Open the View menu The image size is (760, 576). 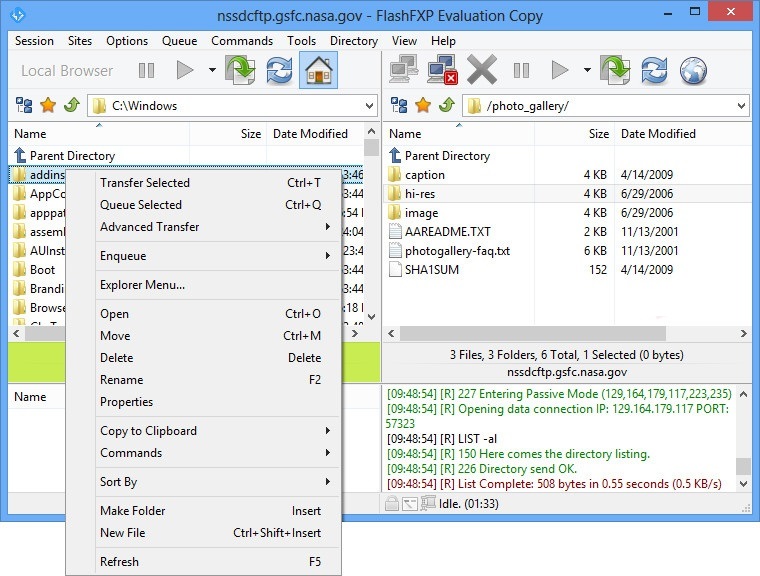[x=404, y=41]
